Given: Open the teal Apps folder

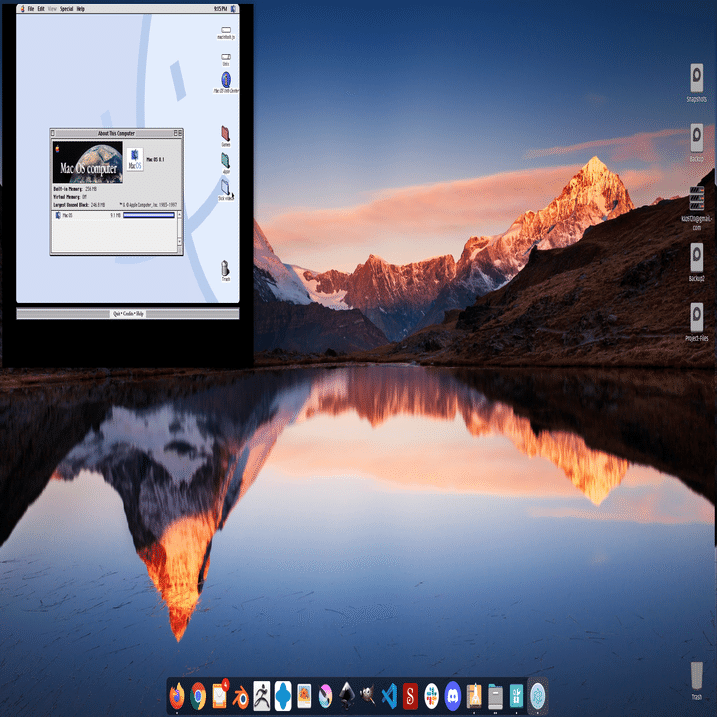Looking at the screenshot, I should (225, 161).
